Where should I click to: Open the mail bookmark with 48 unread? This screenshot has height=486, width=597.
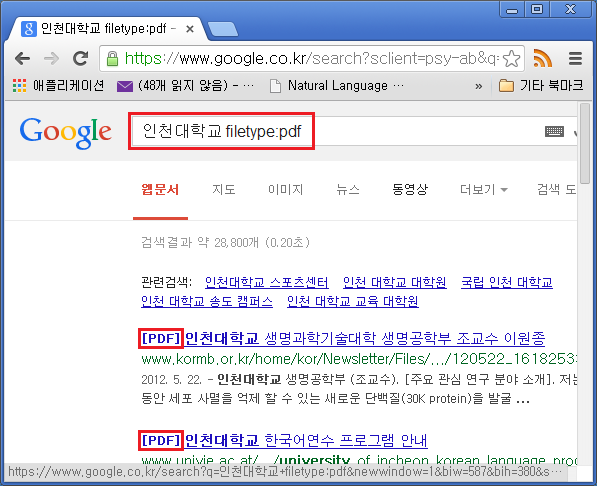(x=185, y=86)
